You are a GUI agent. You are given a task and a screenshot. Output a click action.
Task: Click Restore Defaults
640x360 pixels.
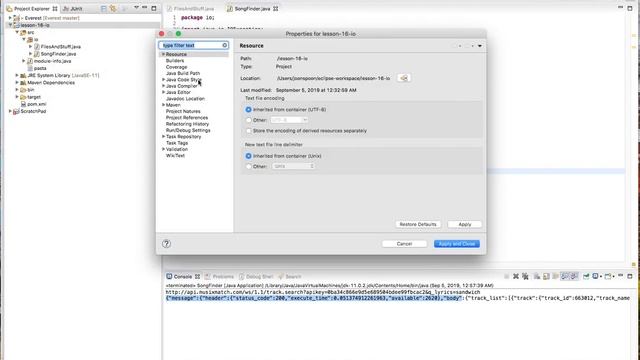418,224
